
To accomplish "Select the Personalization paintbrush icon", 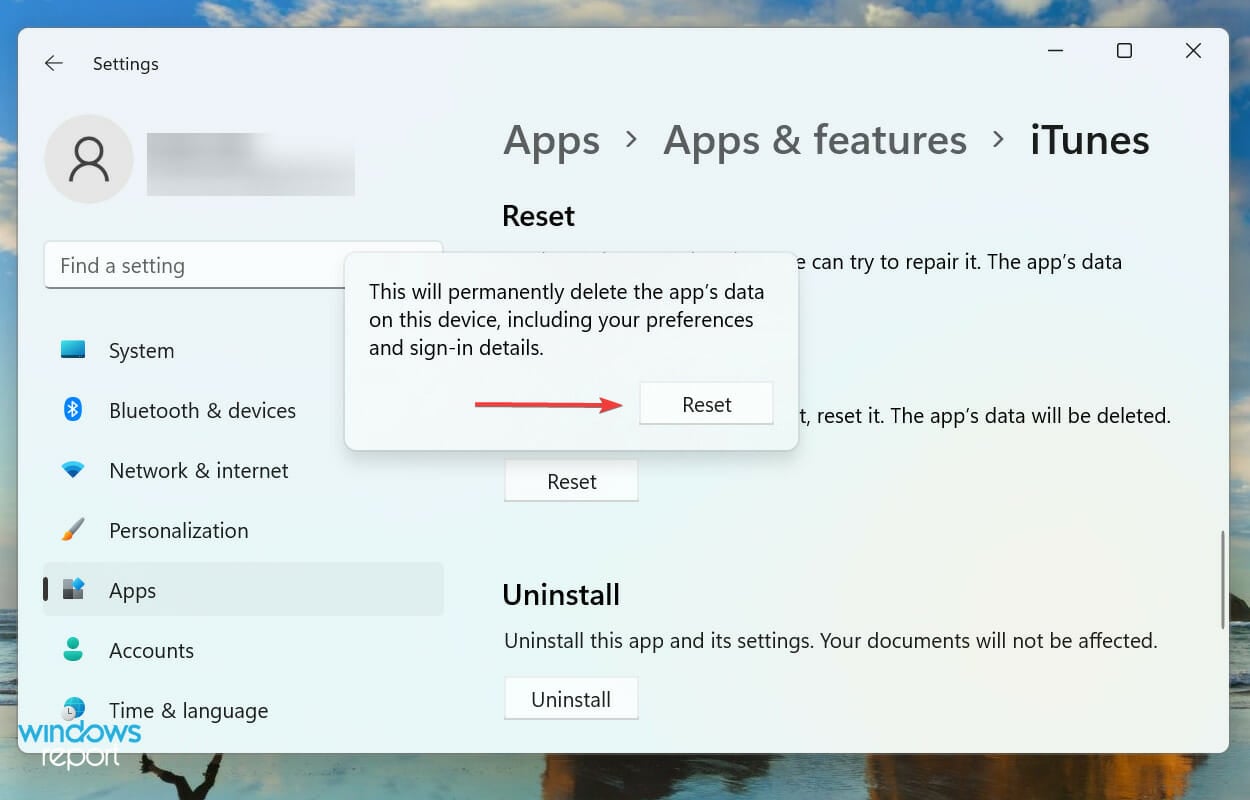I will point(73,530).
